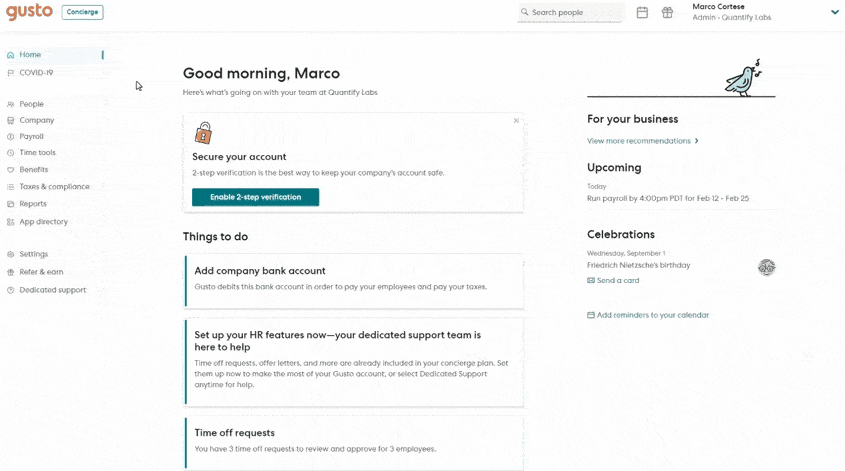The width and height of the screenshot is (845, 471).
Task: Click the Company building icon
Action: [x=10, y=120]
